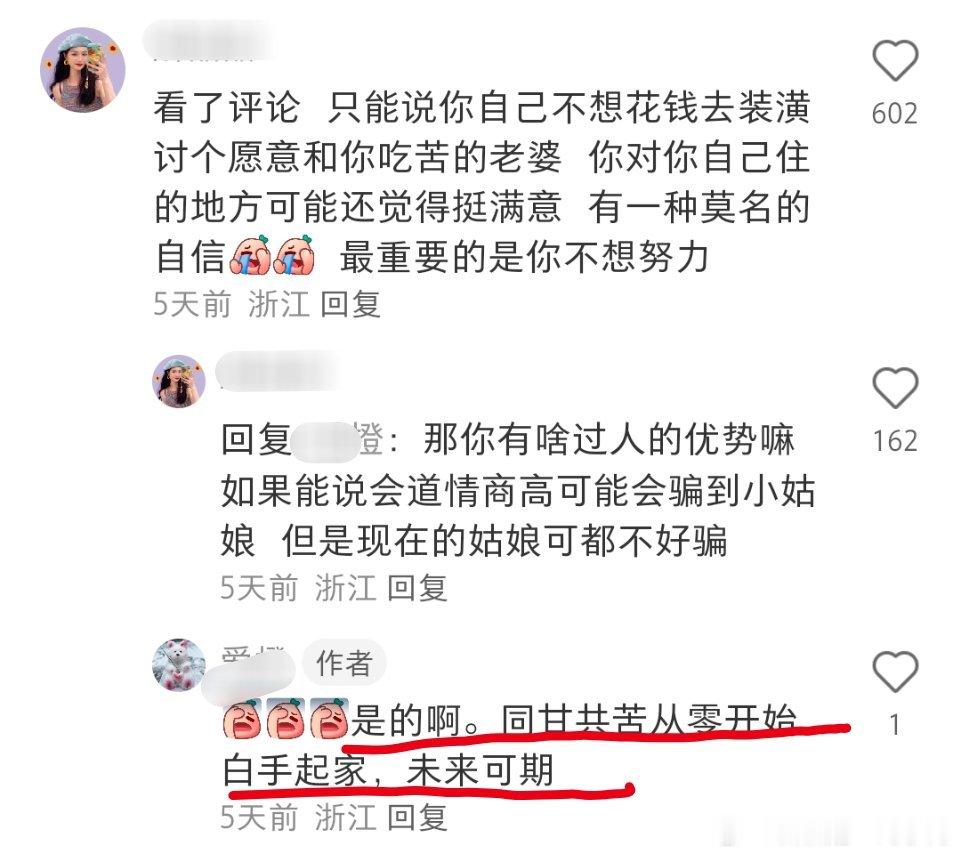Reply to the author's comment via 回复
The image size is (960, 855).
coord(418,818)
